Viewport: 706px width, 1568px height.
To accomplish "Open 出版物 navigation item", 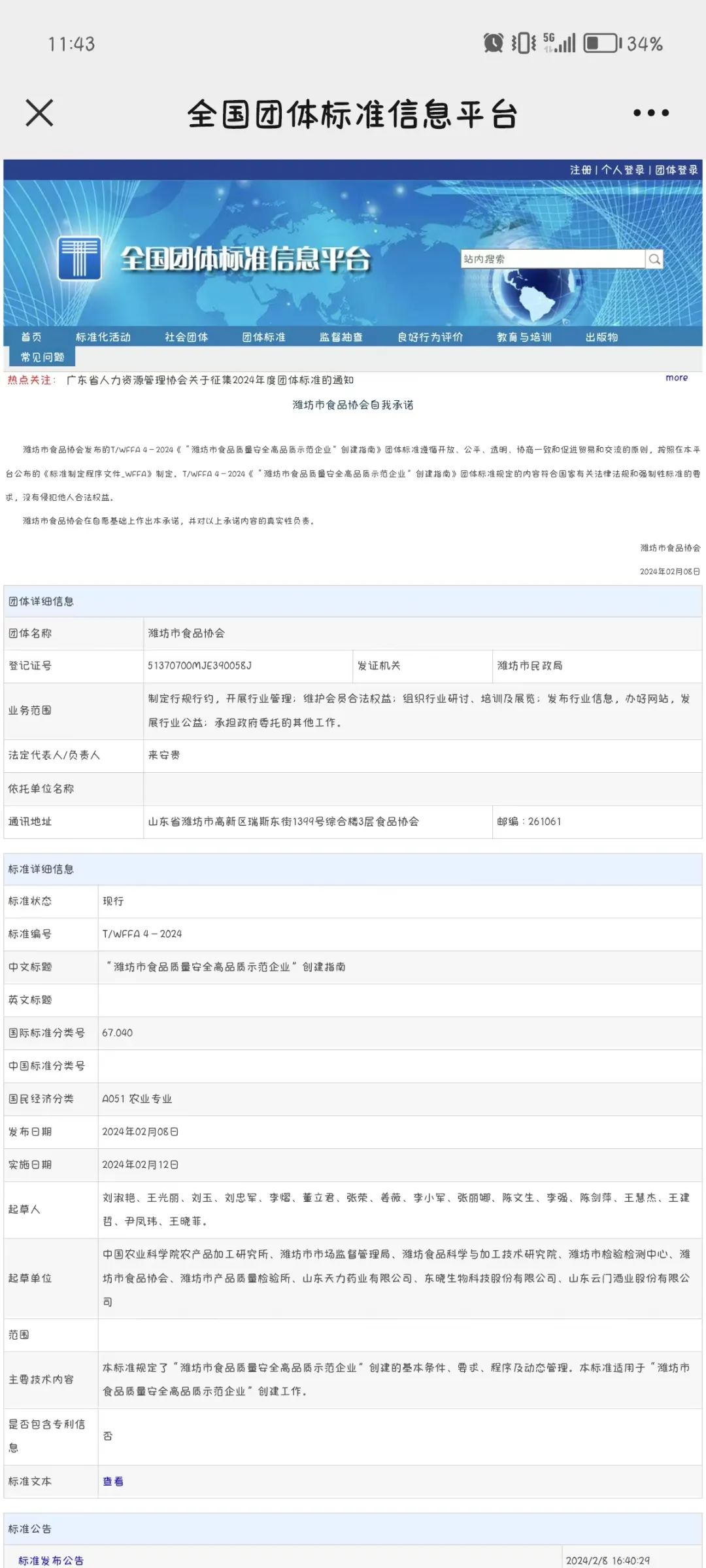I will click(x=601, y=337).
